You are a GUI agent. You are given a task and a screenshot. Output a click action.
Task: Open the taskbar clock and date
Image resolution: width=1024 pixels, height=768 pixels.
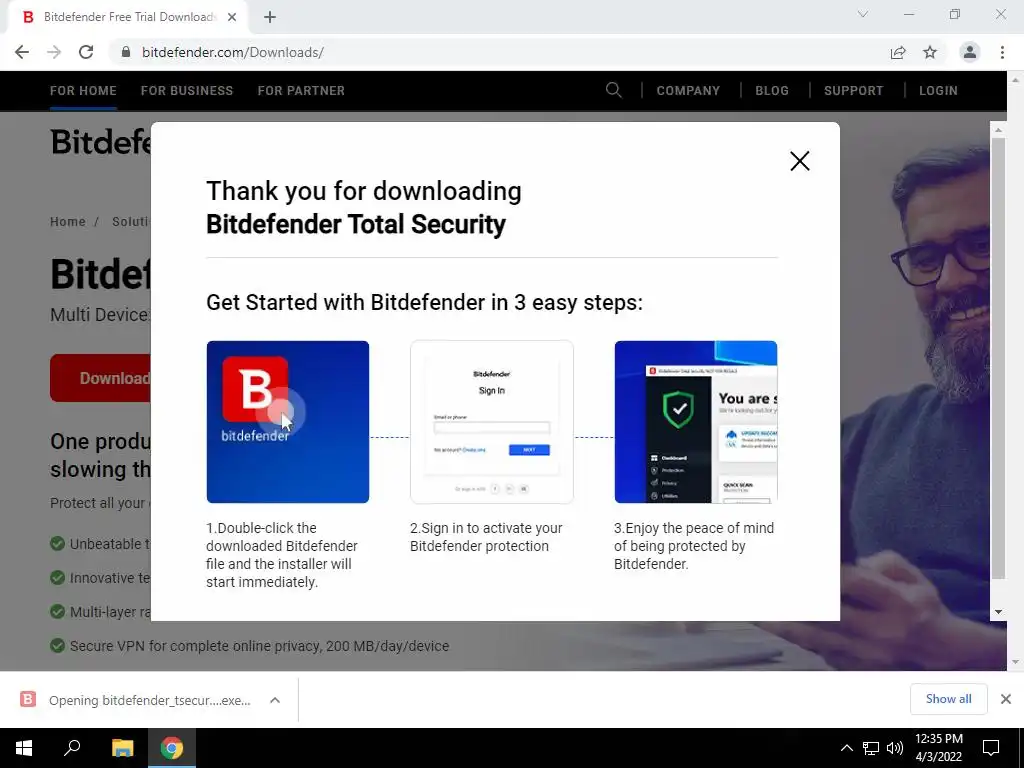(938, 748)
